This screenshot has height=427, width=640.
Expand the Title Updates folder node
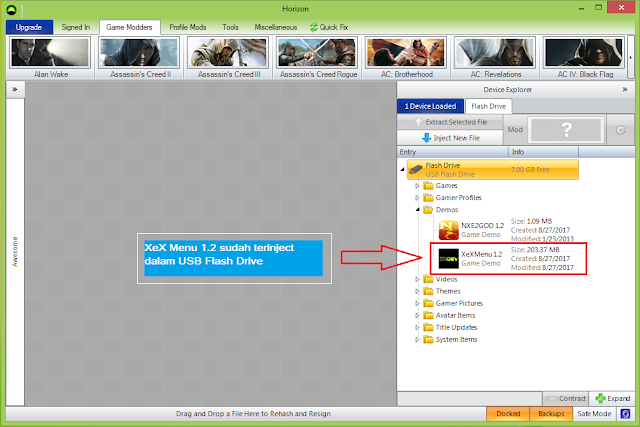point(417,327)
